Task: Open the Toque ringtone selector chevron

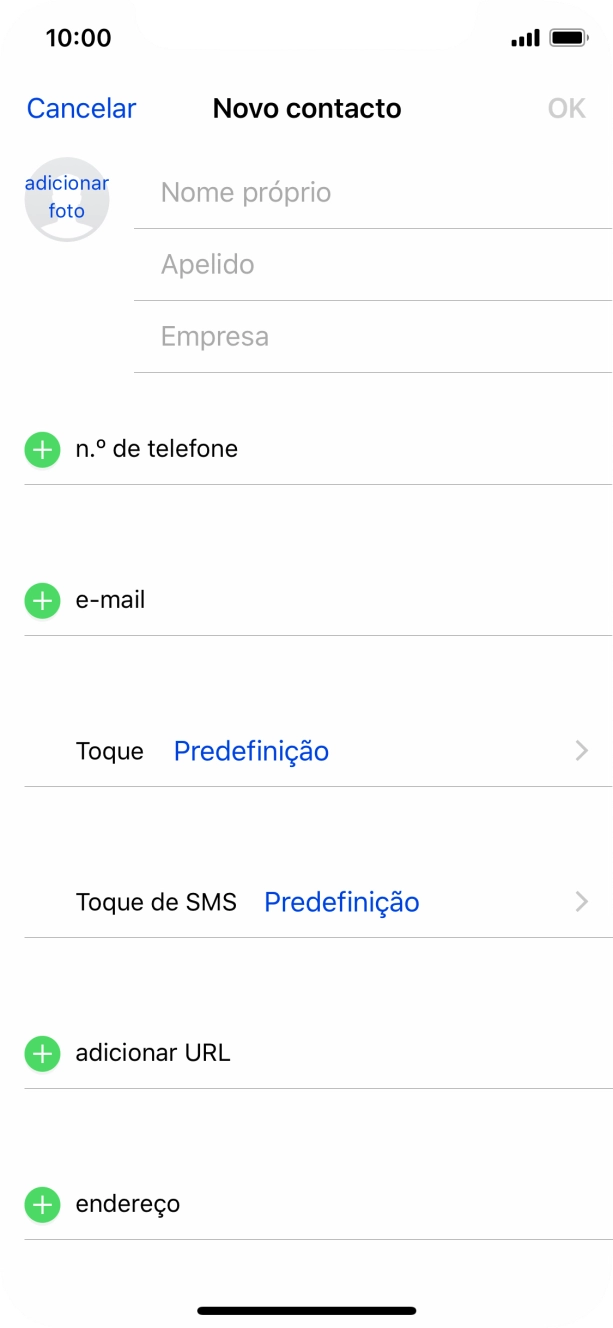Action: 581,750
